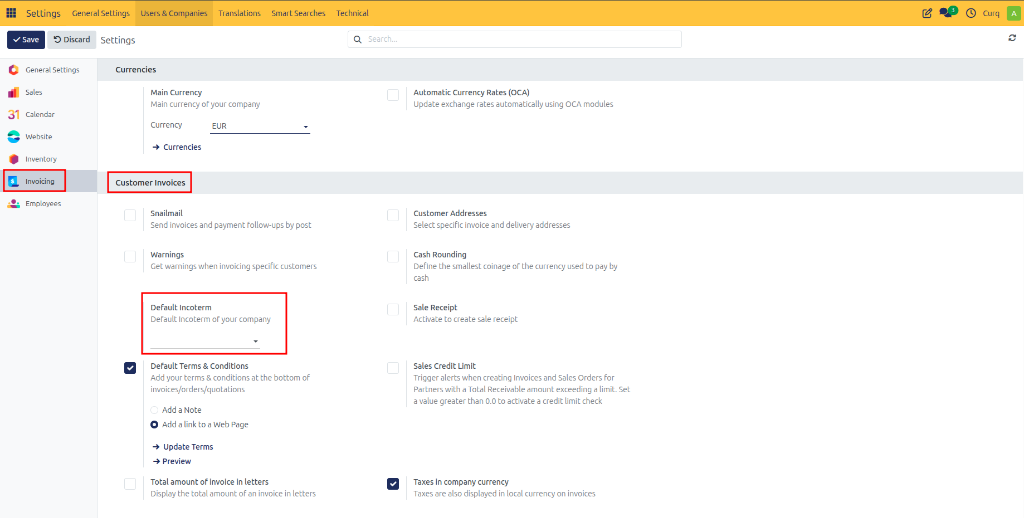Screen dimensions: 1024x518
Task: Uncheck Taxes in company currency checkbox
Action: click(x=392, y=484)
